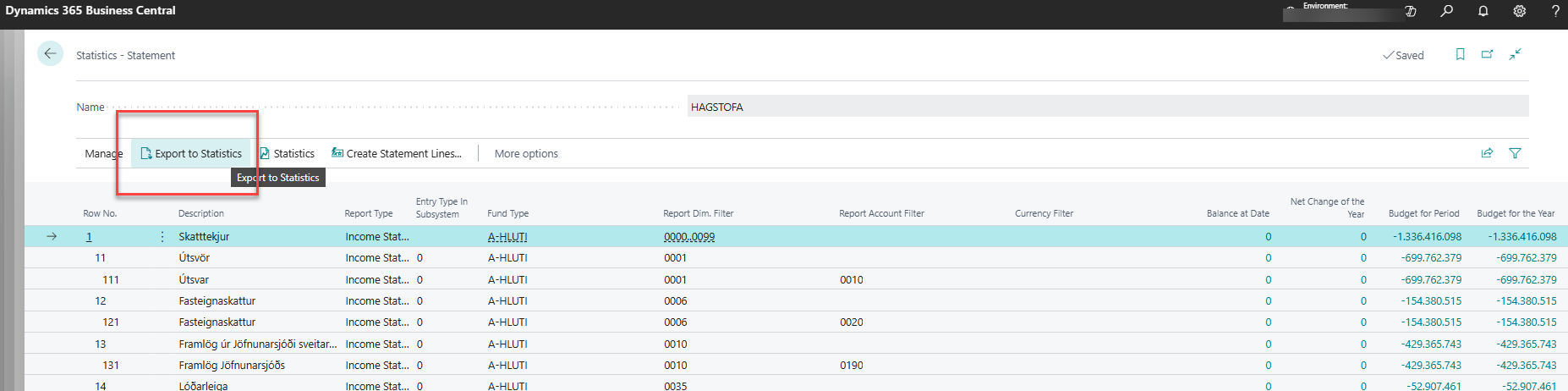This screenshot has height=391, width=1568.
Task: Click Budget for Period header
Action: (x=1424, y=213)
